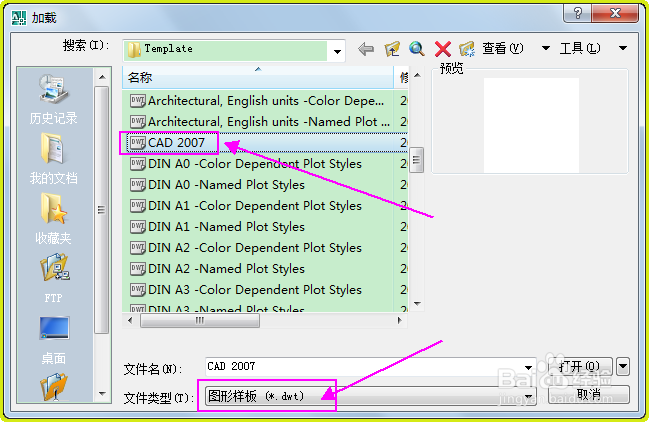Go back to previous folder
The image size is (649, 422).
pyautogui.click(x=366, y=49)
